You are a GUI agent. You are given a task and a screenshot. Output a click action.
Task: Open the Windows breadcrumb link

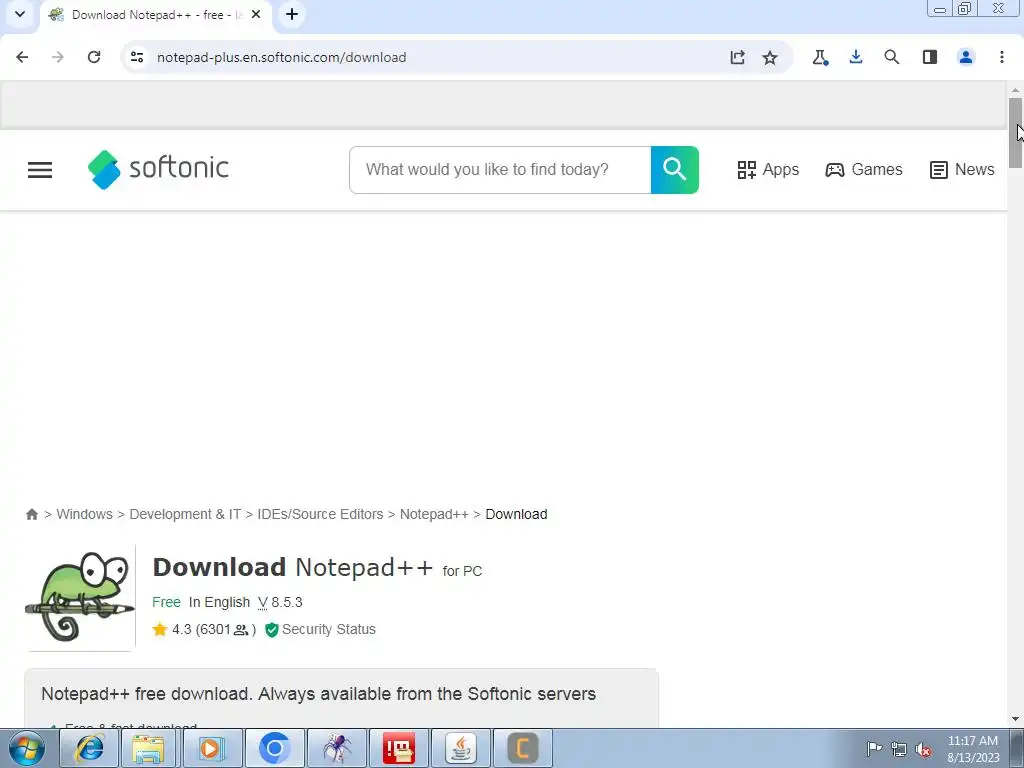[x=84, y=515]
